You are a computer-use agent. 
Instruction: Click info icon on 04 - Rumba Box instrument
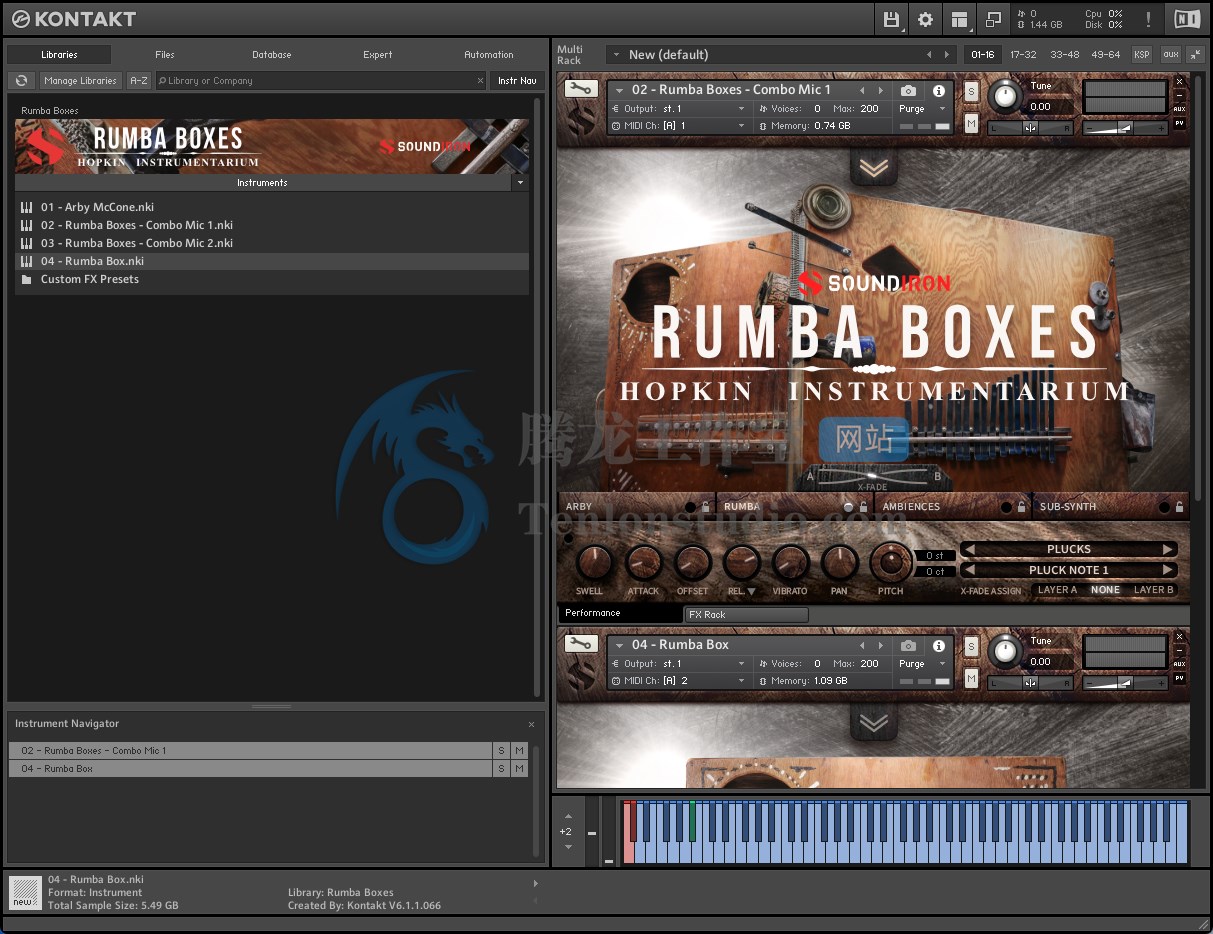click(x=939, y=645)
